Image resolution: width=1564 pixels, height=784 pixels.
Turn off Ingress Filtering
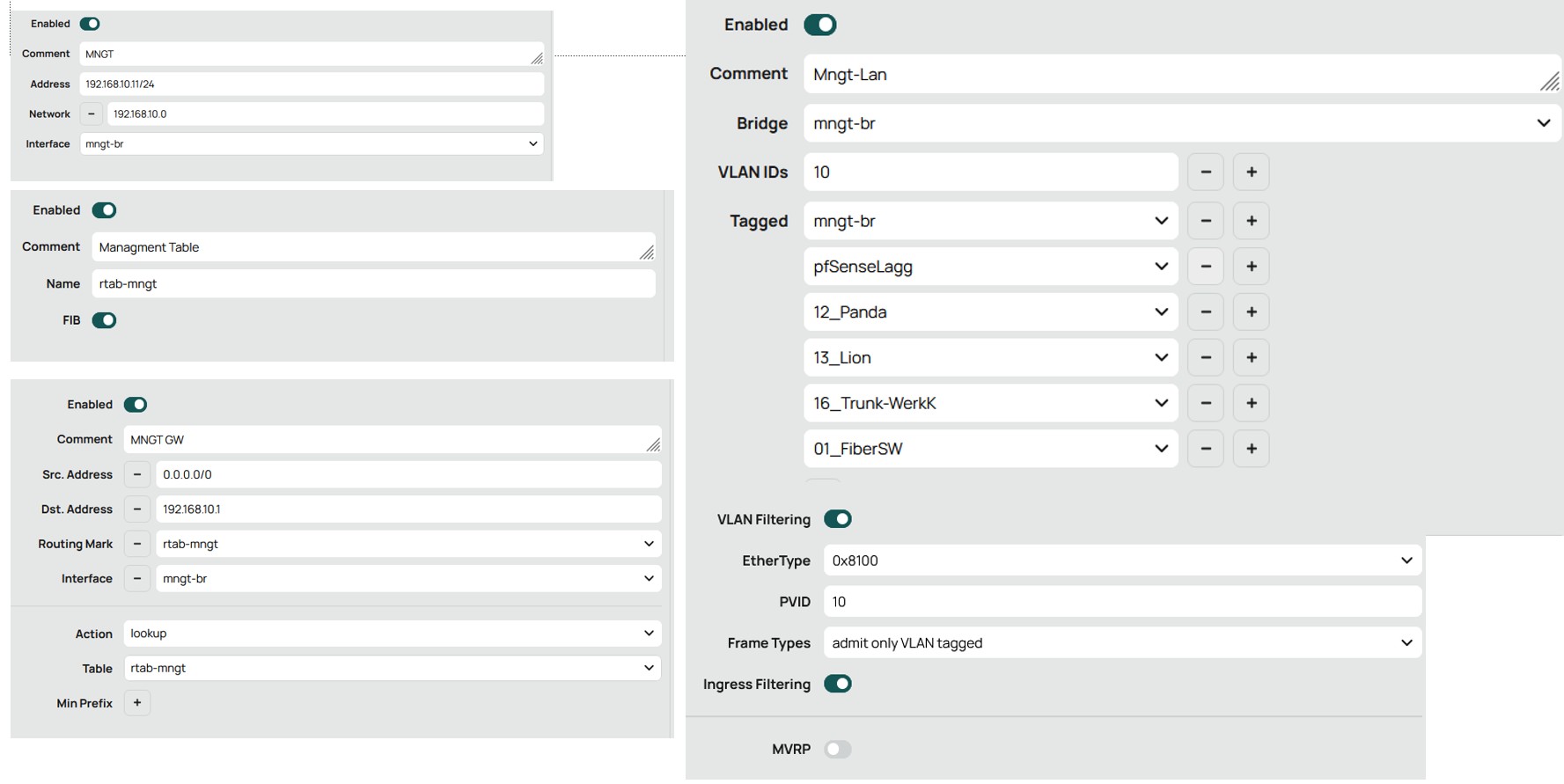tap(838, 684)
